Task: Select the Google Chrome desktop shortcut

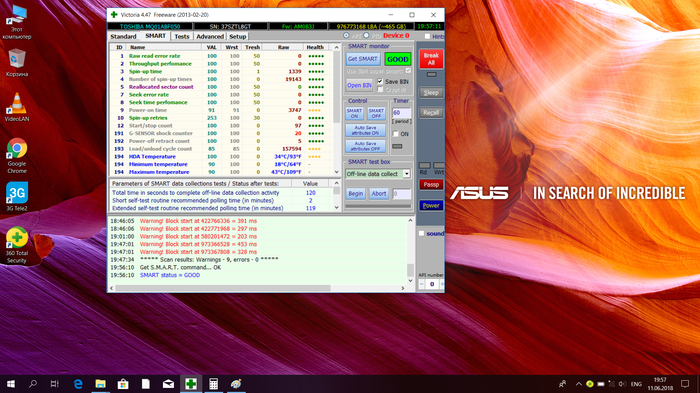Action: click(x=17, y=155)
